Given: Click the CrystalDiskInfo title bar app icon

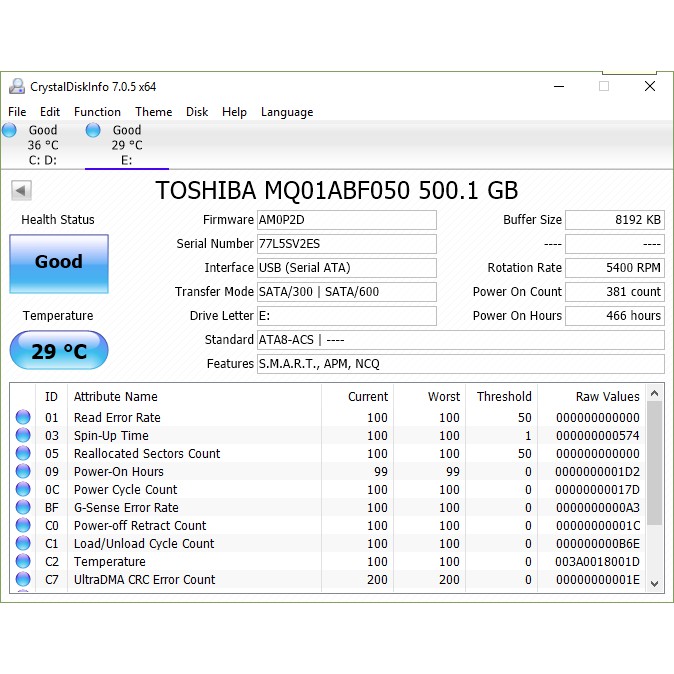Looking at the screenshot, I should [x=16, y=87].
